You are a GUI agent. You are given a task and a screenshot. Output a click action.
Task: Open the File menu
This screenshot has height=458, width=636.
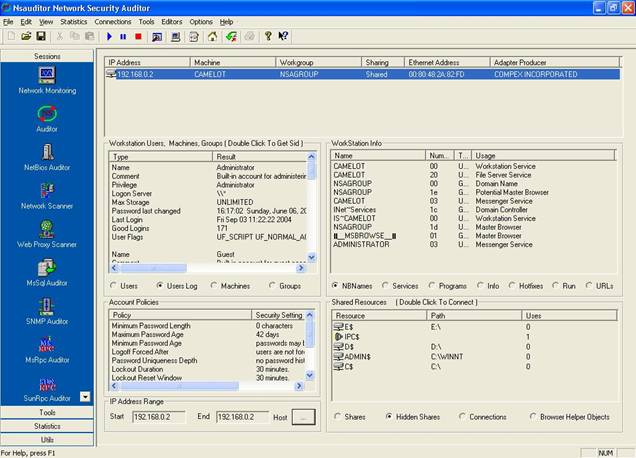8,22
